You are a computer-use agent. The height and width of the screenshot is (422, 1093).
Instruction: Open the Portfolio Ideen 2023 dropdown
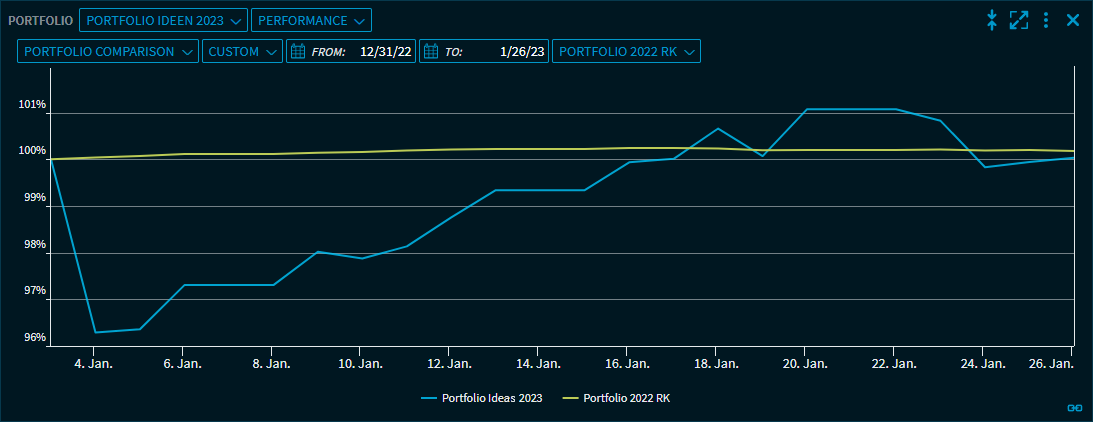point(163,20)
